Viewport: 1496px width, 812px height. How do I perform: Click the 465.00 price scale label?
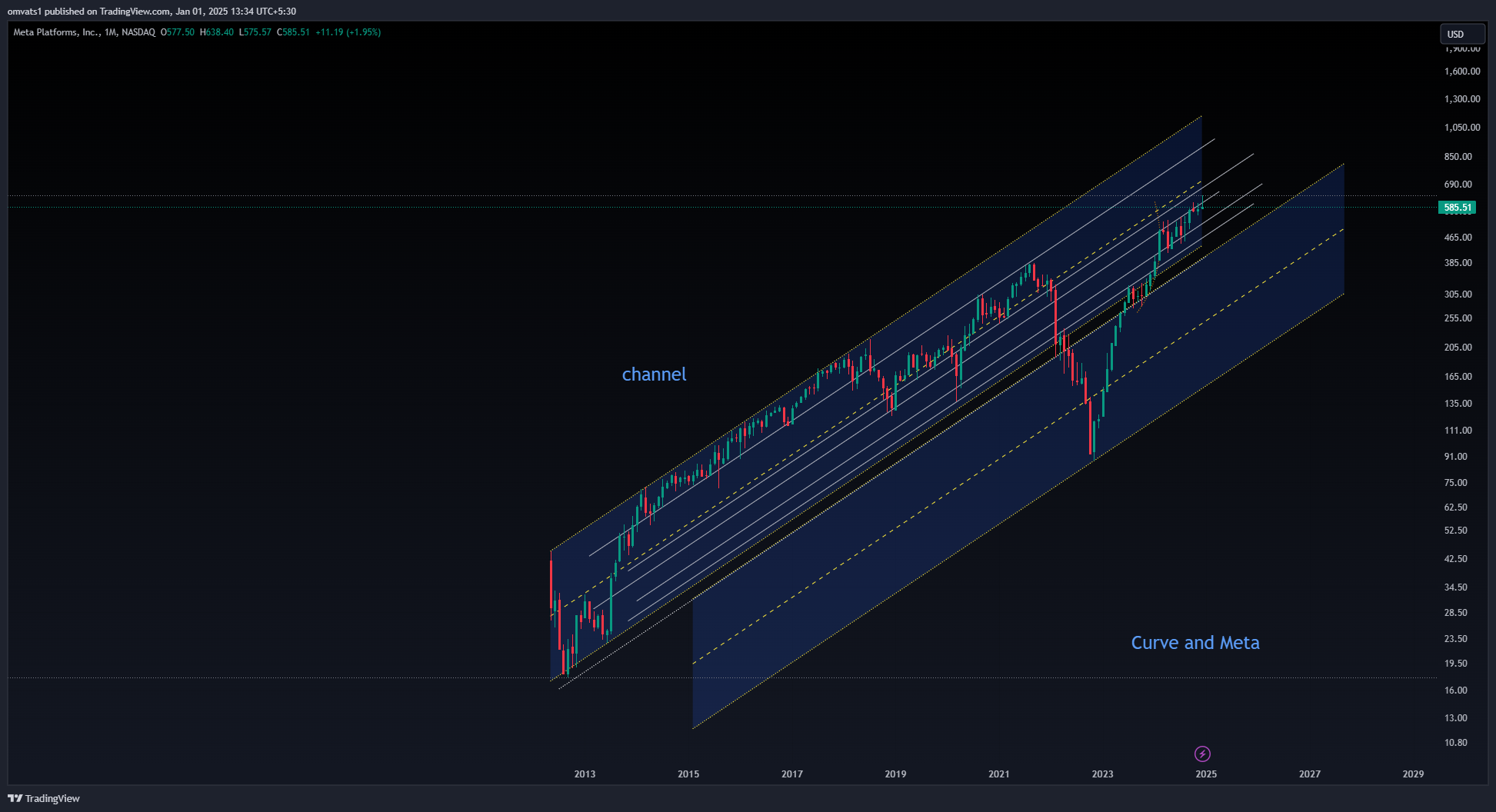coord(1458,238)
